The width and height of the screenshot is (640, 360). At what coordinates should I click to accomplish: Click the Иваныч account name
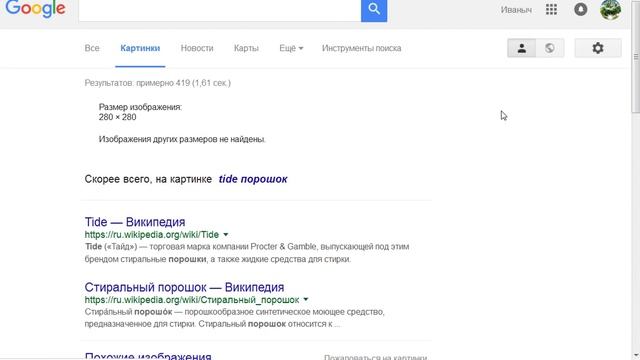516,10
